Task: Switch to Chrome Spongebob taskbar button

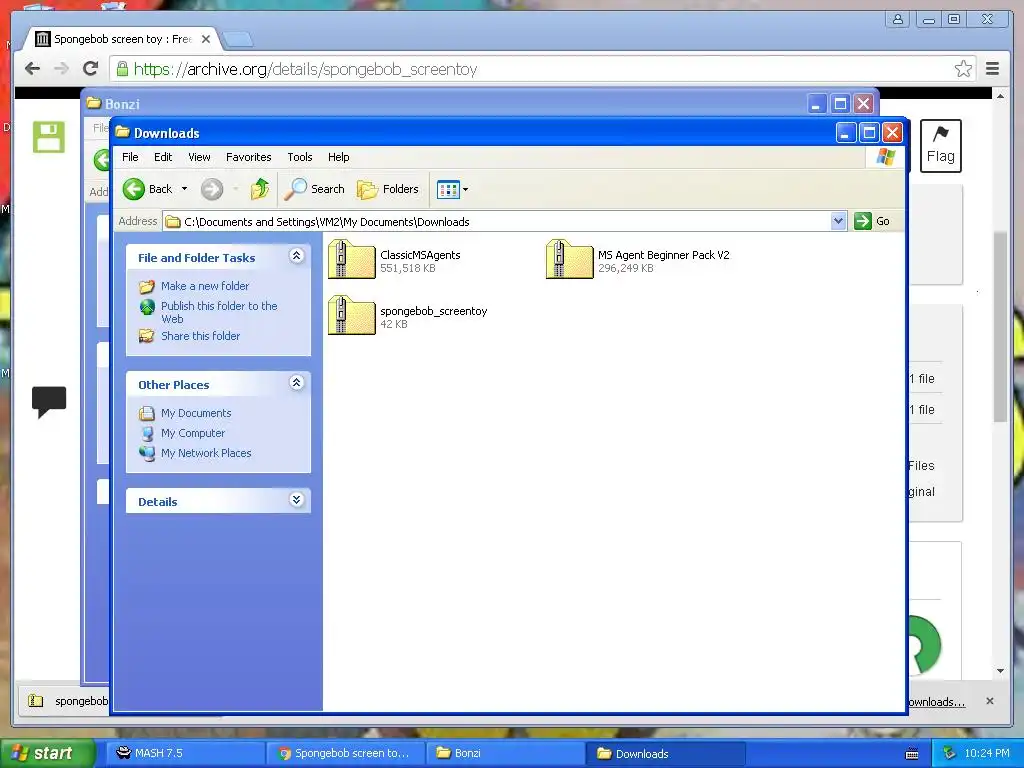Action: click(x=346, y=754)
